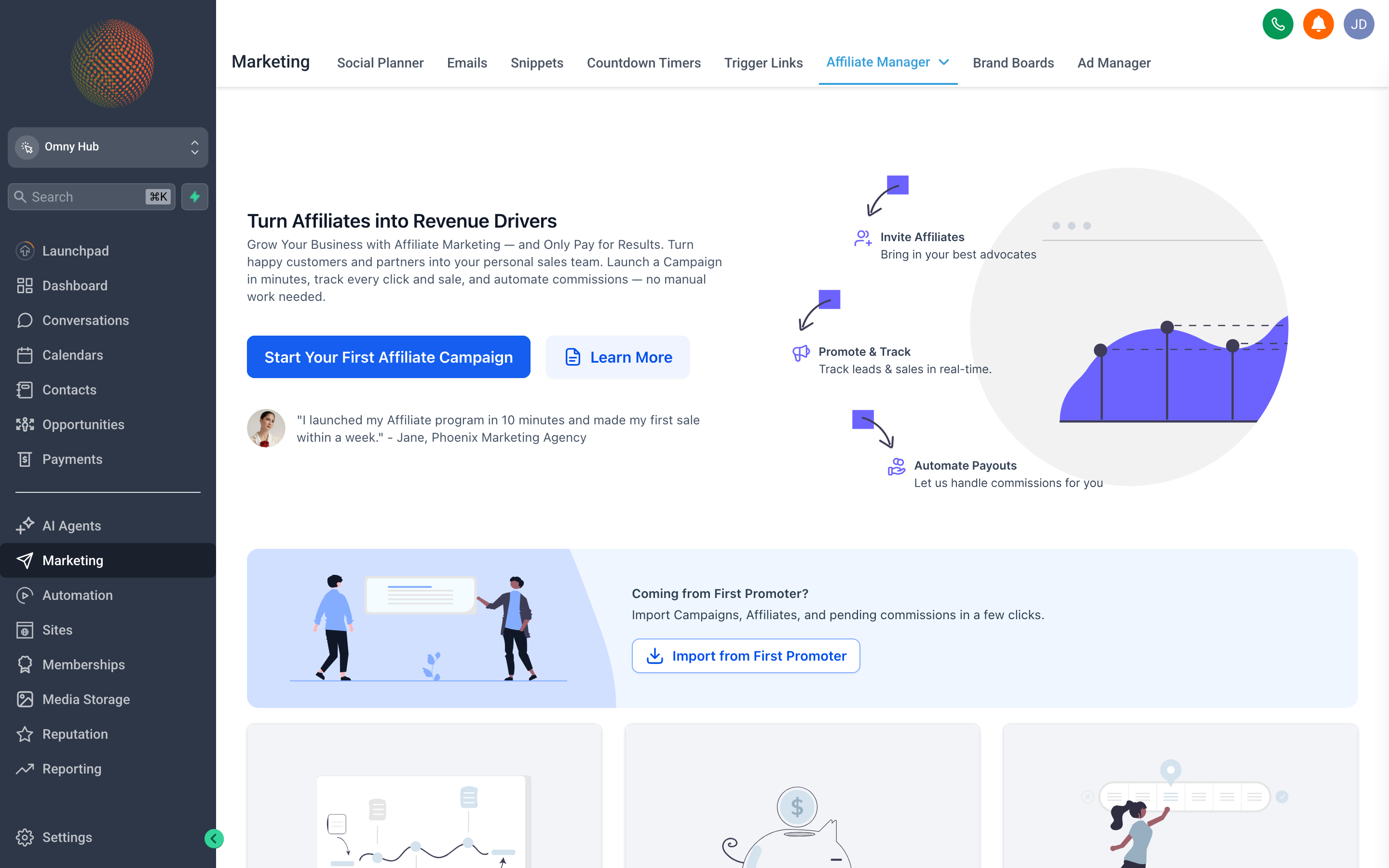The height and width of the screenshot is (868, 1389).
Task: Click Import from First Promoter button
Action: (x=746, y=656)
